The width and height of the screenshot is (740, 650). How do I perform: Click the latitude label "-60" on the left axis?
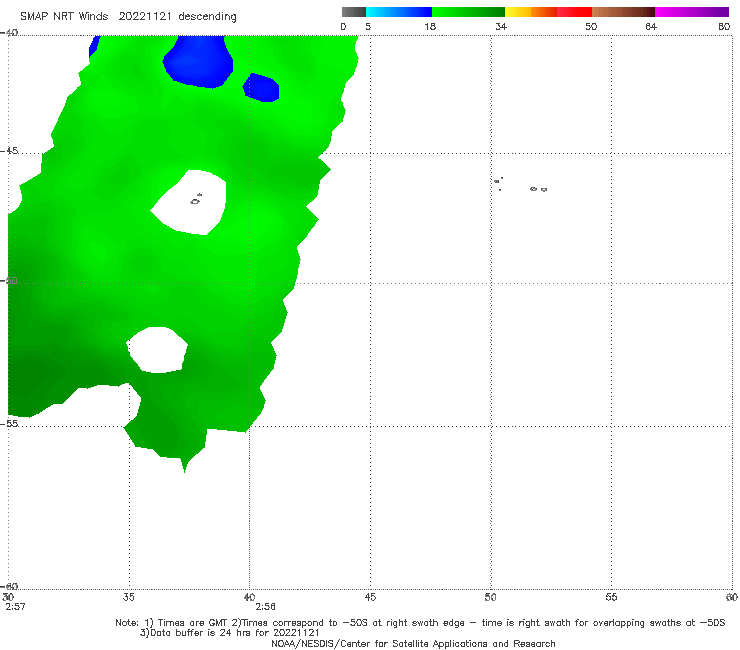pos(9,586)
